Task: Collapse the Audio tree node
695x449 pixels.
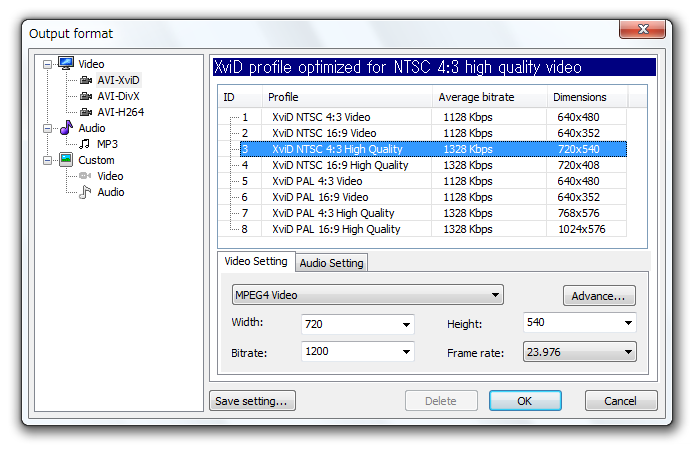Action: (47, 129)
